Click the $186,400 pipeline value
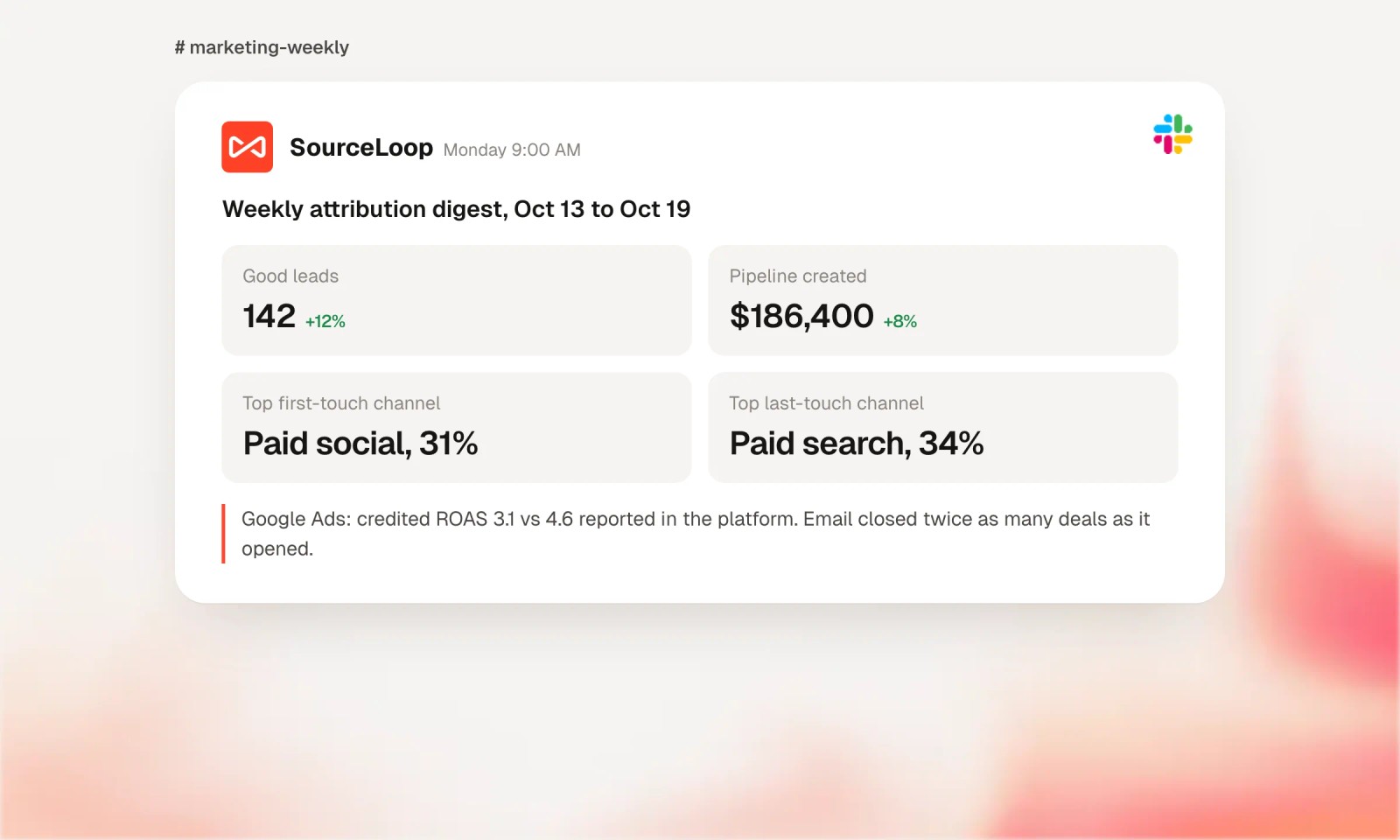Viewport: 1400px width, 840px height. click(801, 316)
